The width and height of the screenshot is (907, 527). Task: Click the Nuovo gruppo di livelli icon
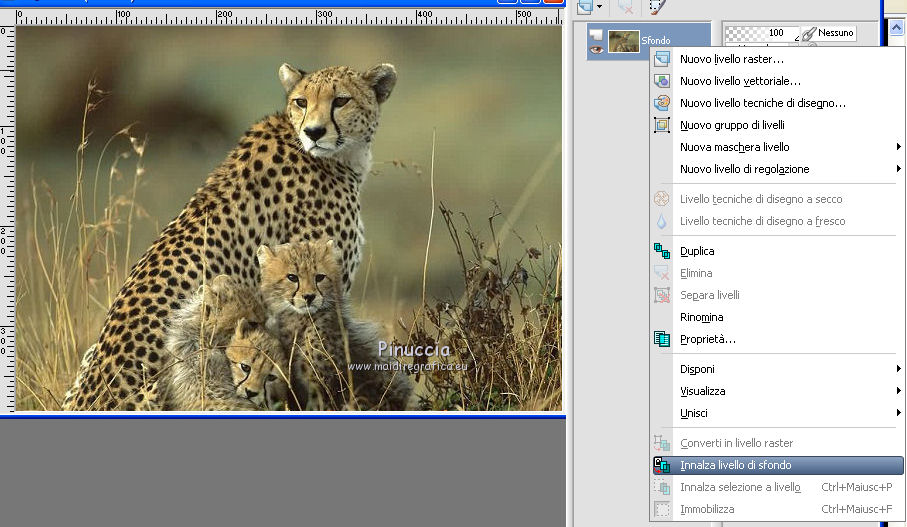pyautogui.click(x=661, y=125)
